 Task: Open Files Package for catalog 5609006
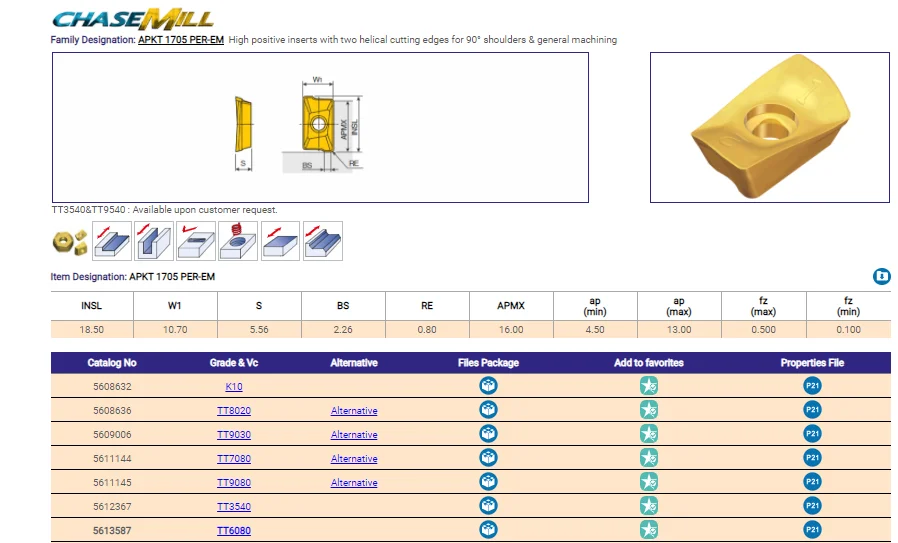(x=488, y=434)
